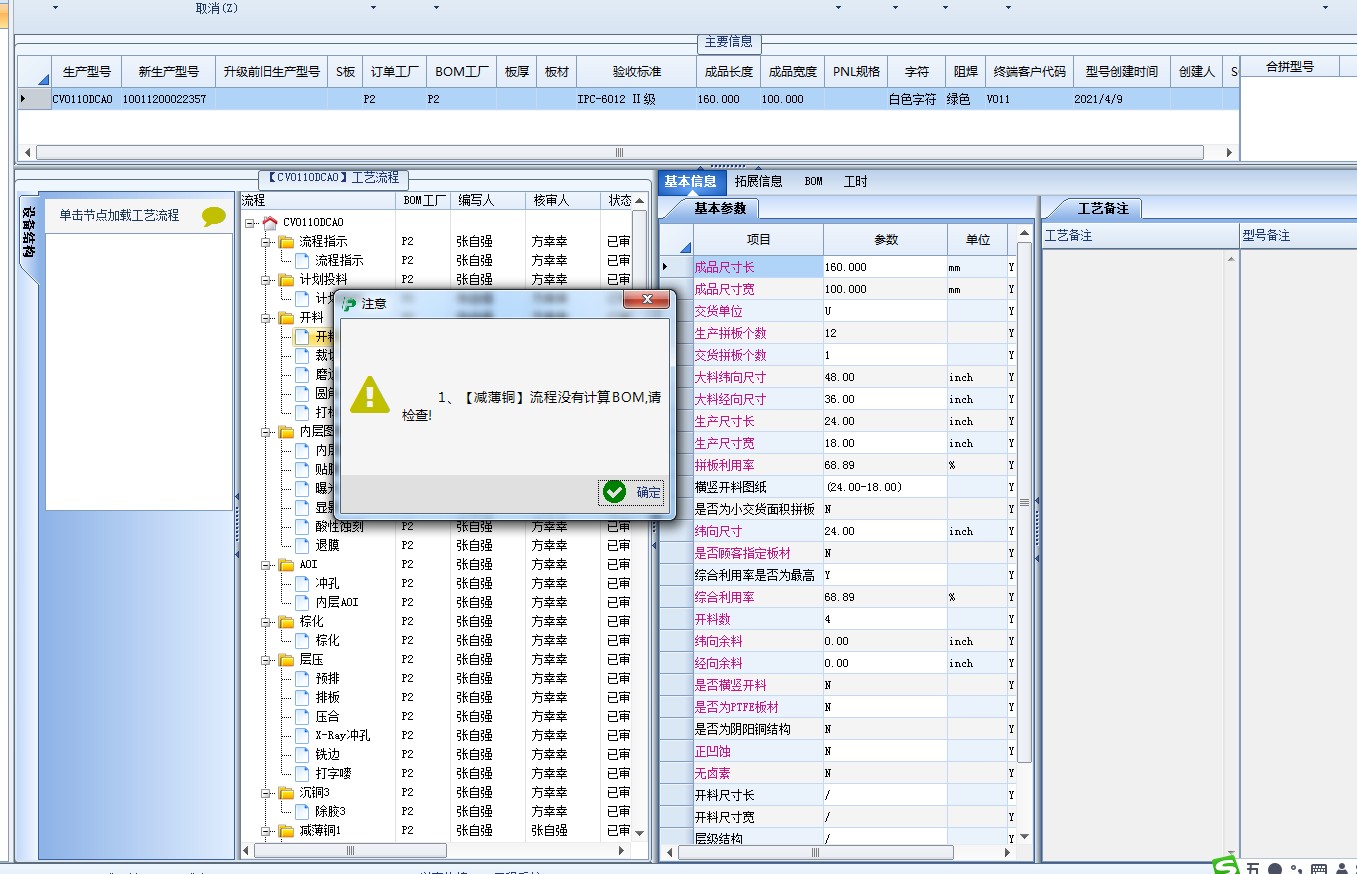This screenshot has height=874, width=1357.
Task: Click the 减薄铜1 folder icon
Action: (287, 830)
